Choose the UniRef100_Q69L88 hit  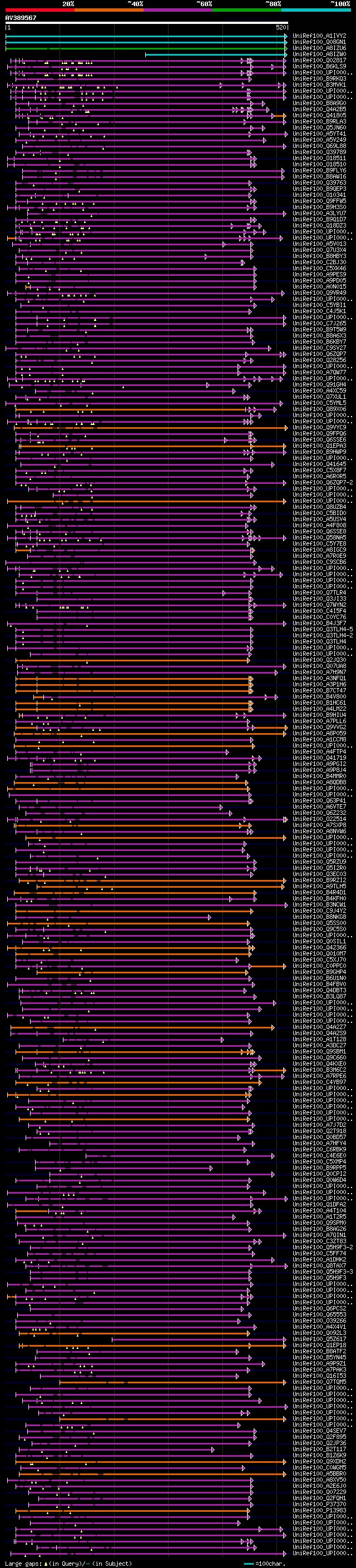[x=319, y=146]
